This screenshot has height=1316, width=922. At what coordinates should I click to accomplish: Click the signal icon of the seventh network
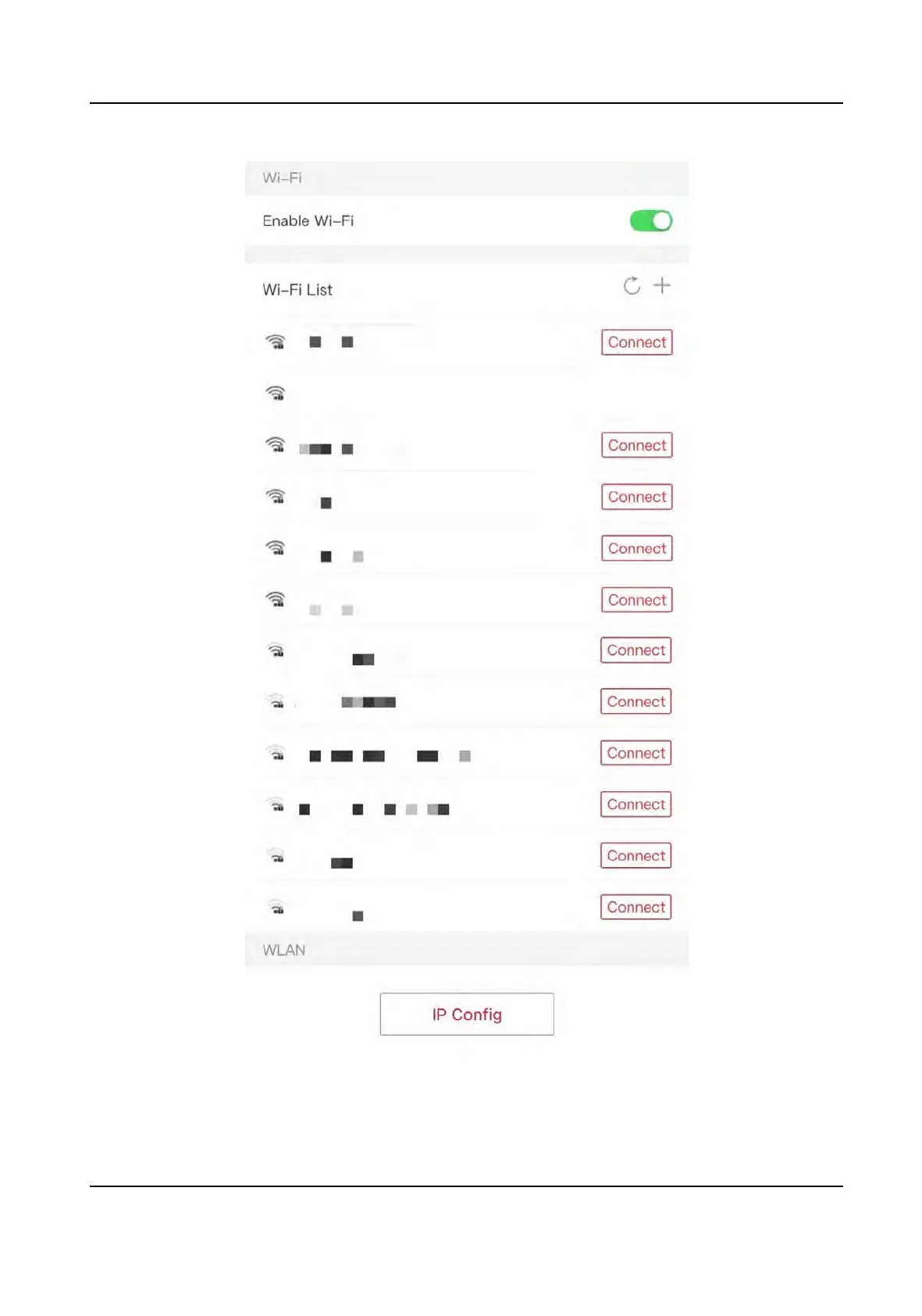tap(276, 650)
